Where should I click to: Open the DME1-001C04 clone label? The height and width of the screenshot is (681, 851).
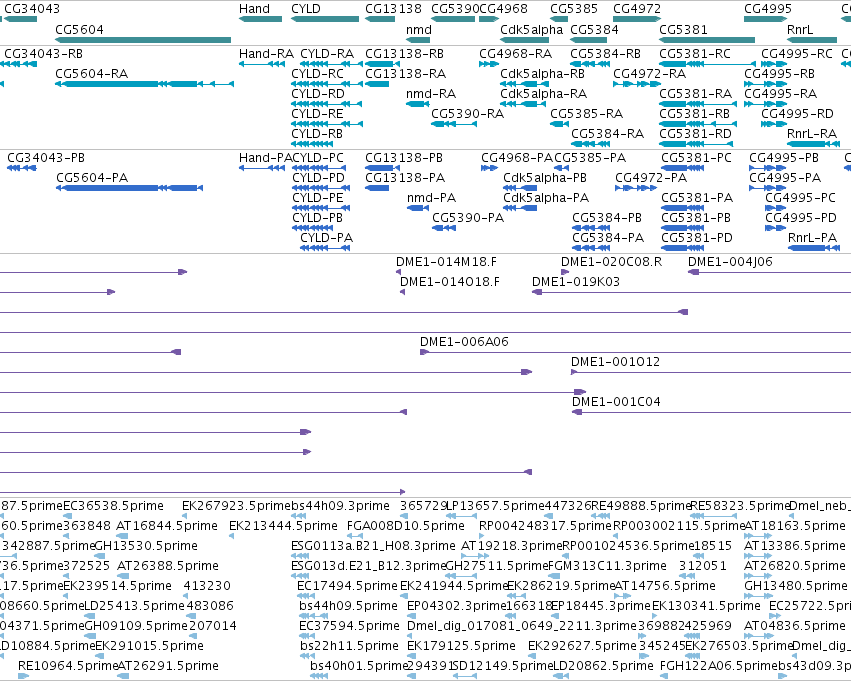click(x=616, y=402)
